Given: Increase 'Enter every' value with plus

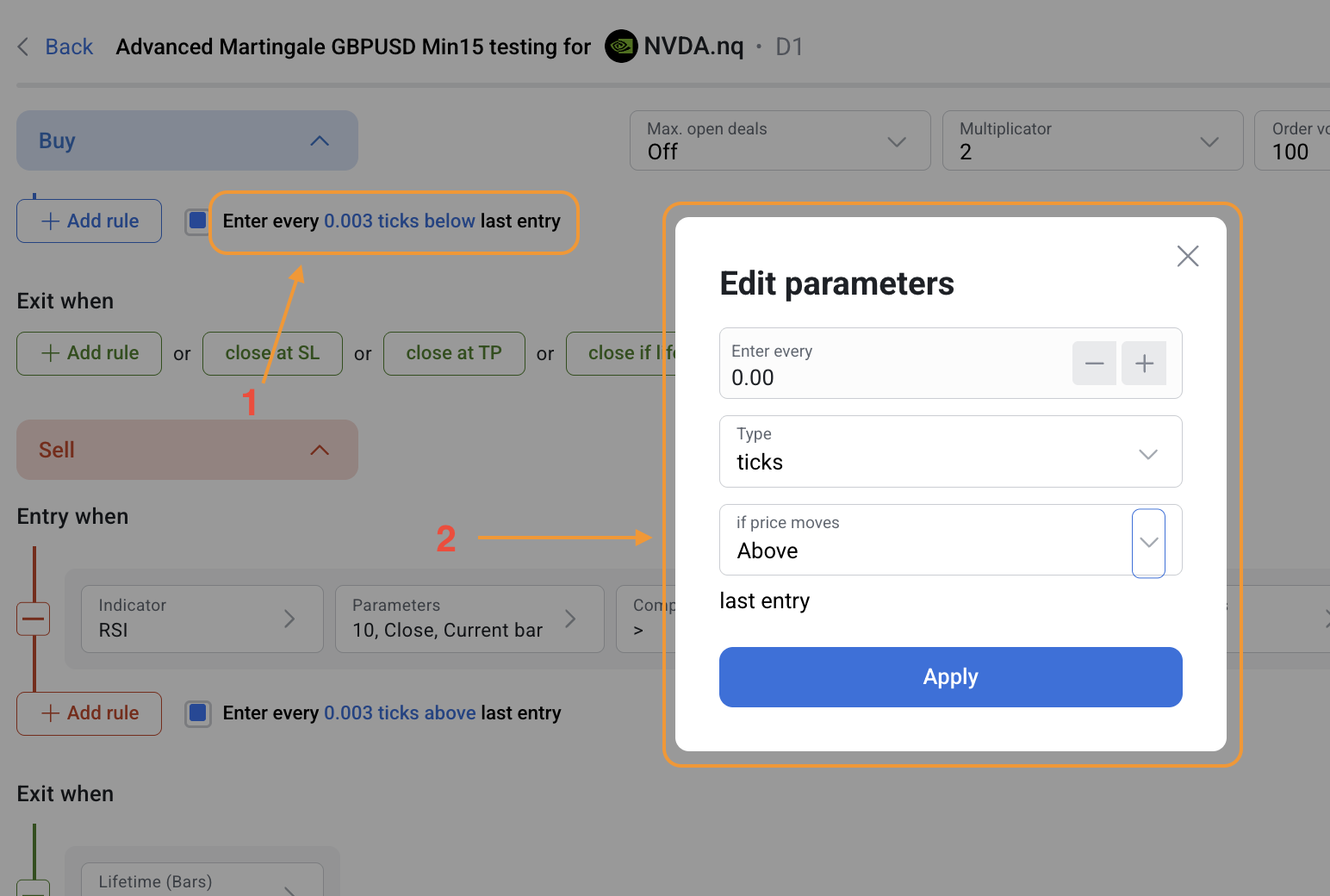Looking at the screenshot, I should [x=1144, y=364].
